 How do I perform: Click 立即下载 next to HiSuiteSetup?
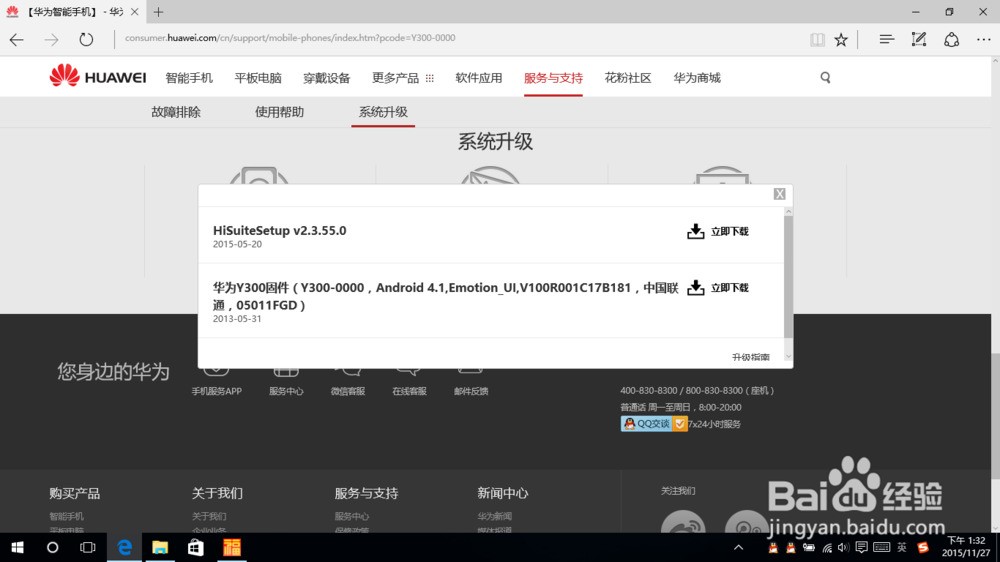[x=730, y=232]
